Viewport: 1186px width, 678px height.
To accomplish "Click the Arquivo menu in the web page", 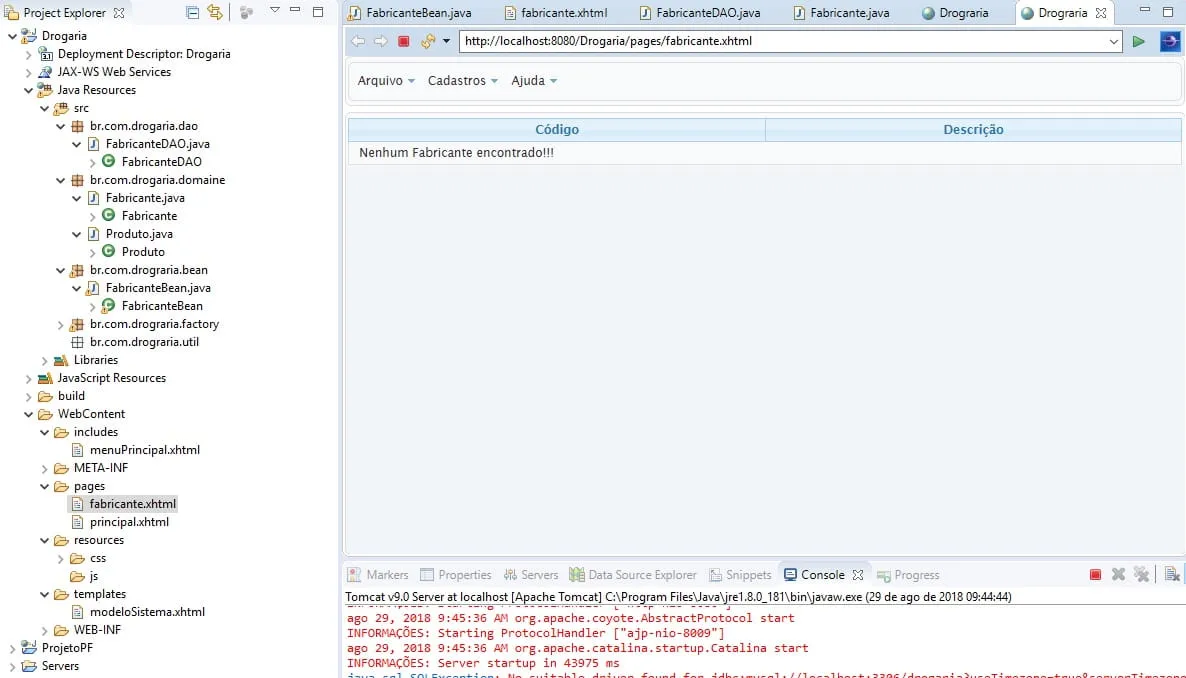I will pos(386,80).
